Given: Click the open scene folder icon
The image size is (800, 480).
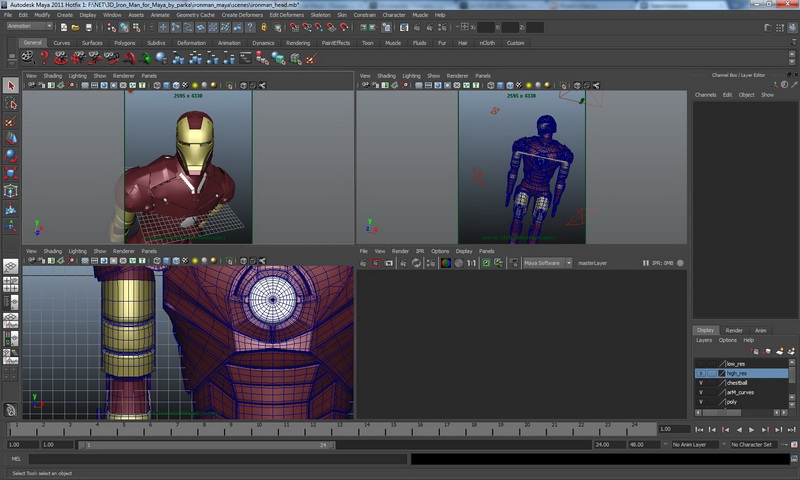Looking at the screenshot, I should [x=75, y=27].
